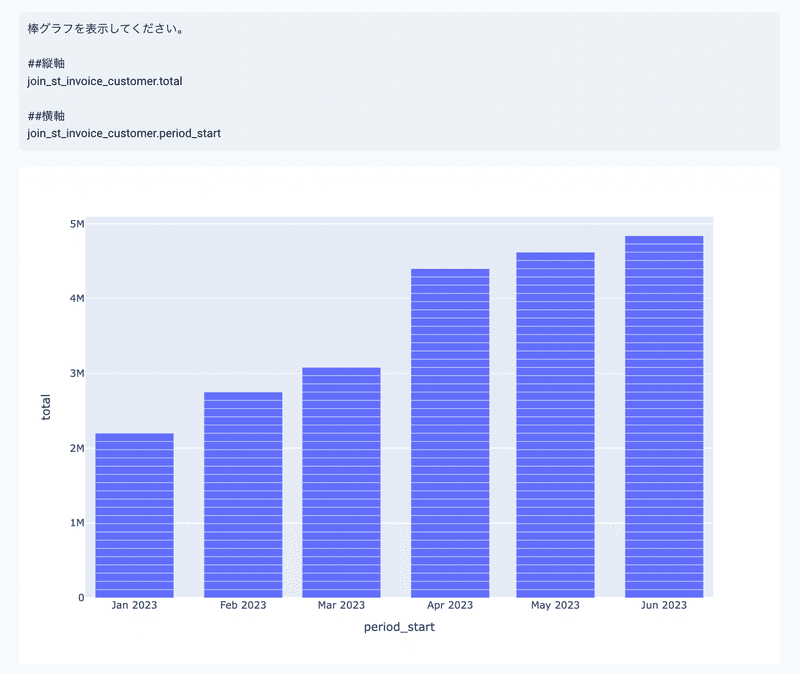Screen dimensions: 800x674
Task: Click the "Feb 2023" x-axis label
Action: pyautogui.click(x=243, y=605)
